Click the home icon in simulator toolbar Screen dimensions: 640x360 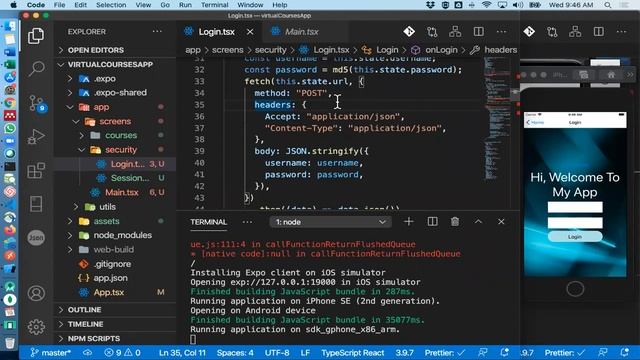coord(611,75)
